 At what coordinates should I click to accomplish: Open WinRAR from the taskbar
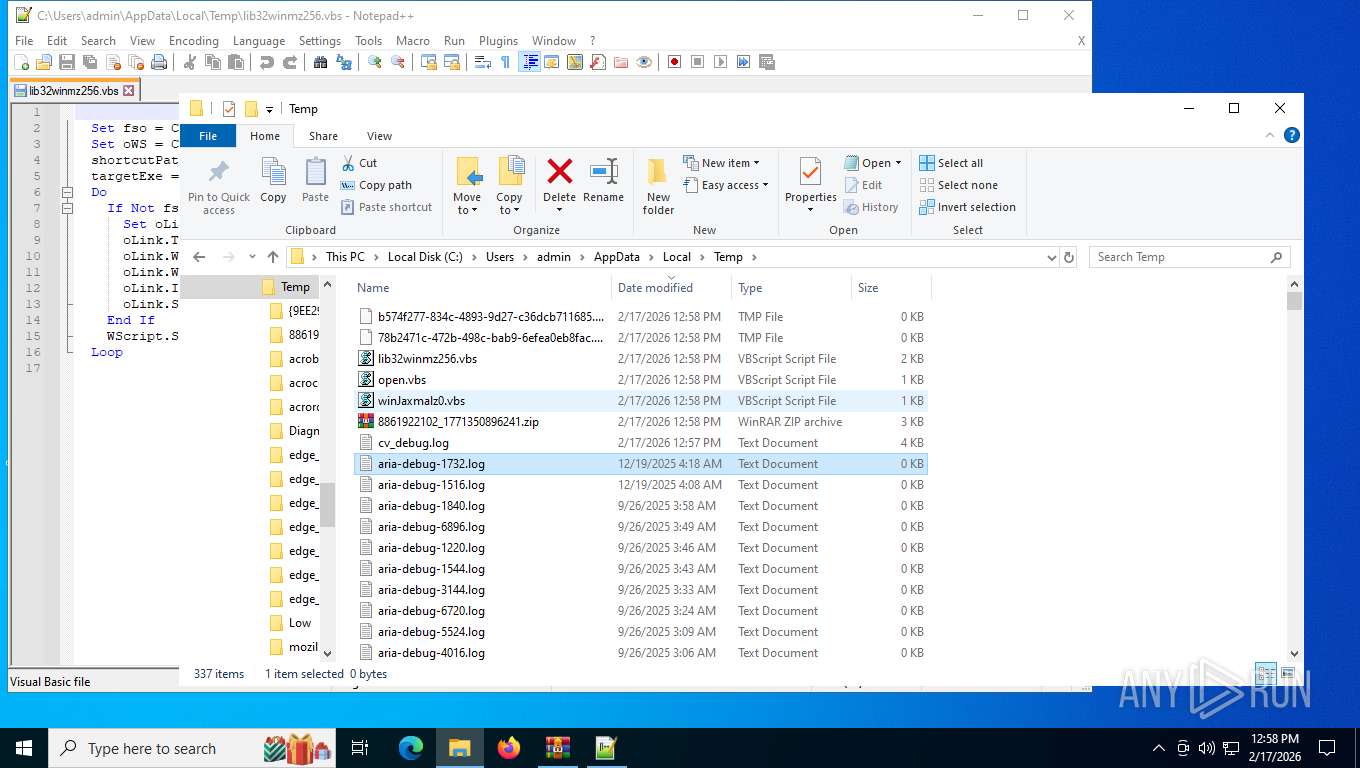click(557, 747)
